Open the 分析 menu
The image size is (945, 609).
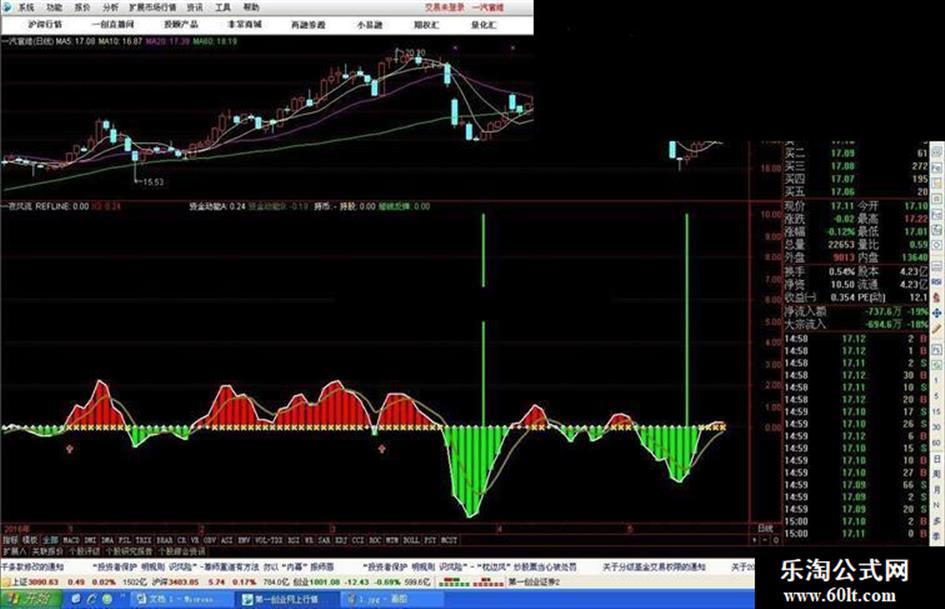110,7
